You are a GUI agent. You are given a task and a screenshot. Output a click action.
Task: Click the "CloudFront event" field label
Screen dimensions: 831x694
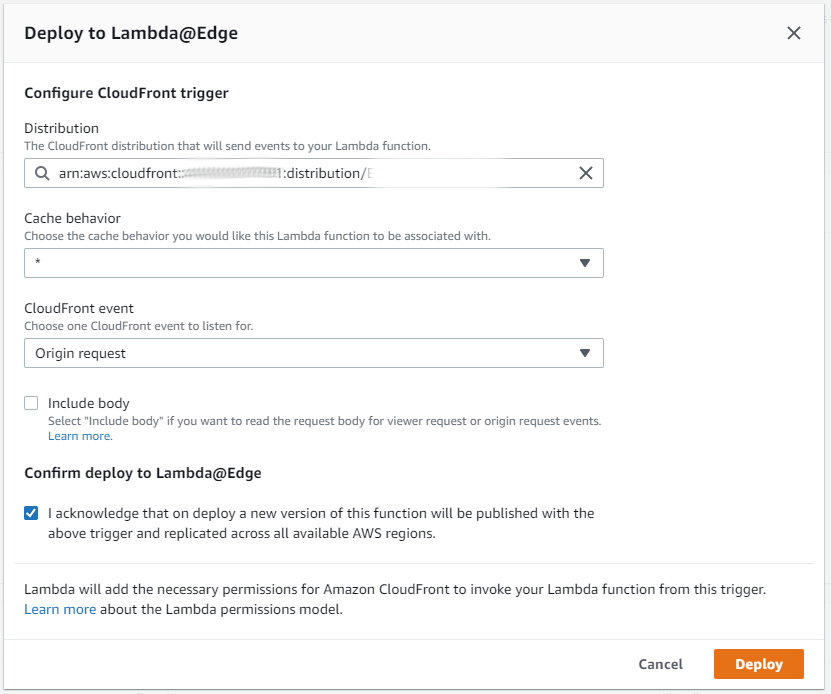(x=79, y=308)
